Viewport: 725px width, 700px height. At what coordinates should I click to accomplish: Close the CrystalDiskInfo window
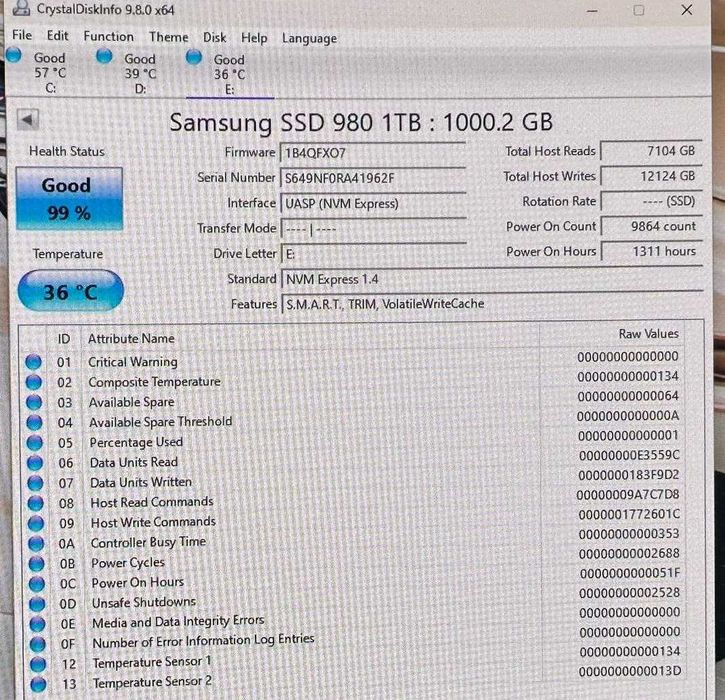click(687, 10)
